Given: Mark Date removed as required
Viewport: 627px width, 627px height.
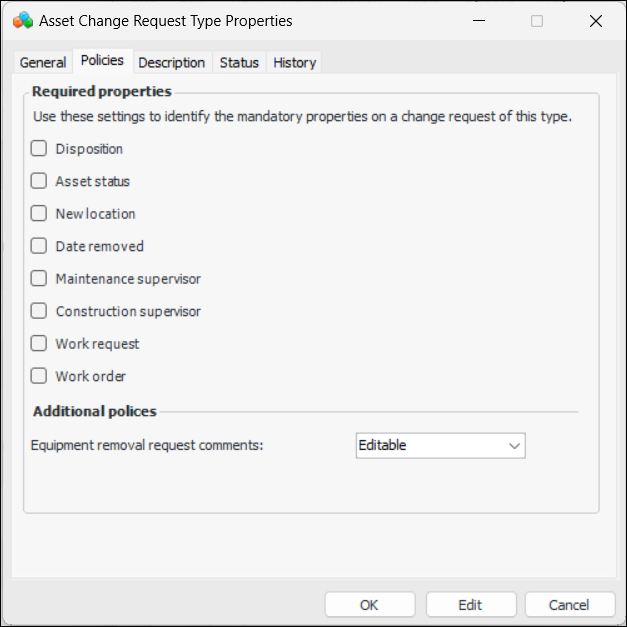Looking at the screenshot, I should (x=39, y=246).
